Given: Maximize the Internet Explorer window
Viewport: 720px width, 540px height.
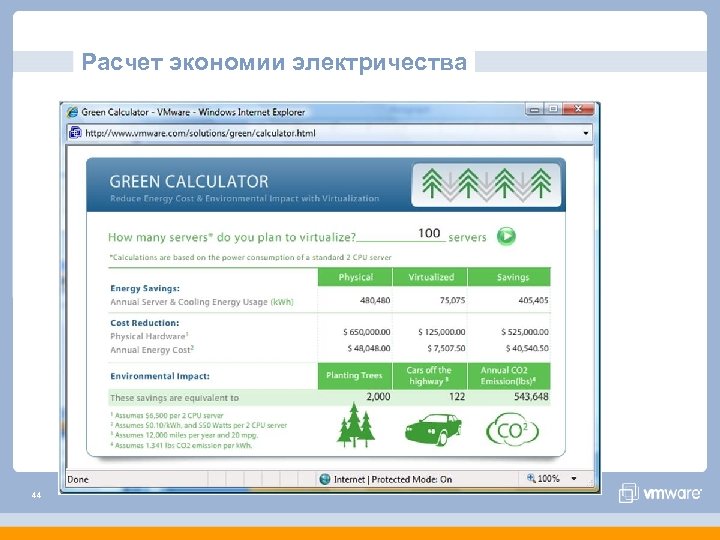Looking at the screenshot, I should point(553,109).
